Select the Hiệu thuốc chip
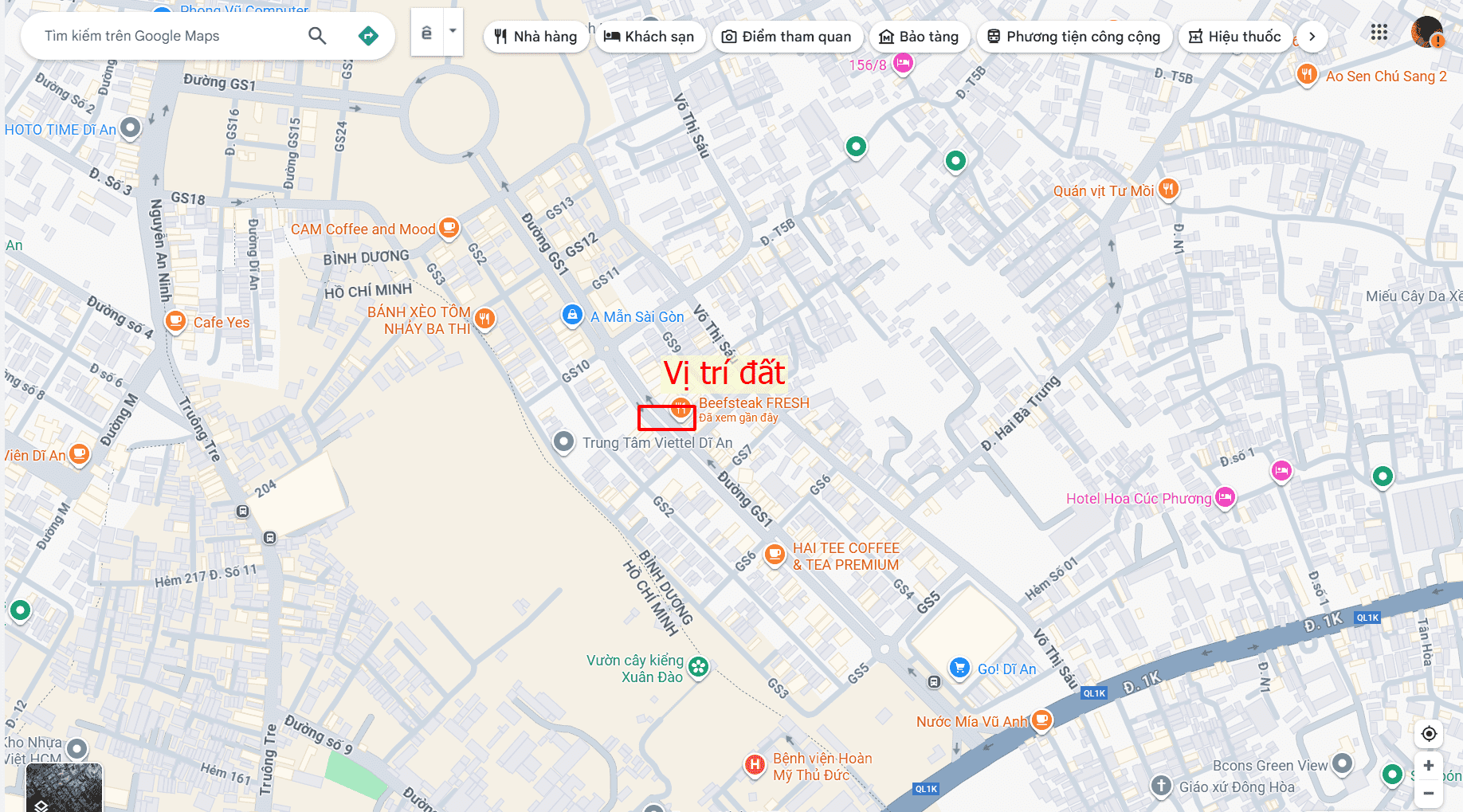The width and height of the screenshot is (1463, 812). [1235, 37]
